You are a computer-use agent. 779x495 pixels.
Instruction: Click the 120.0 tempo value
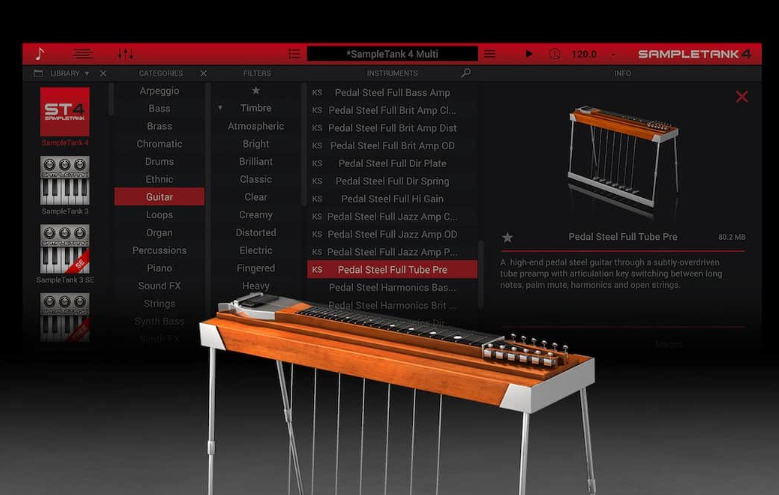click(584, 54)
